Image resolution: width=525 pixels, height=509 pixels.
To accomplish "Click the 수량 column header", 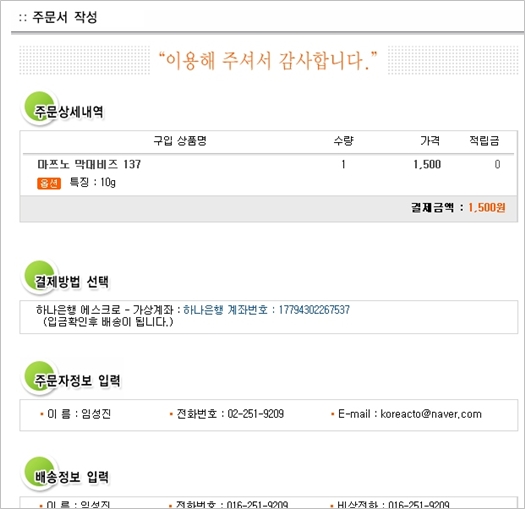I will (x=344, y=141).
